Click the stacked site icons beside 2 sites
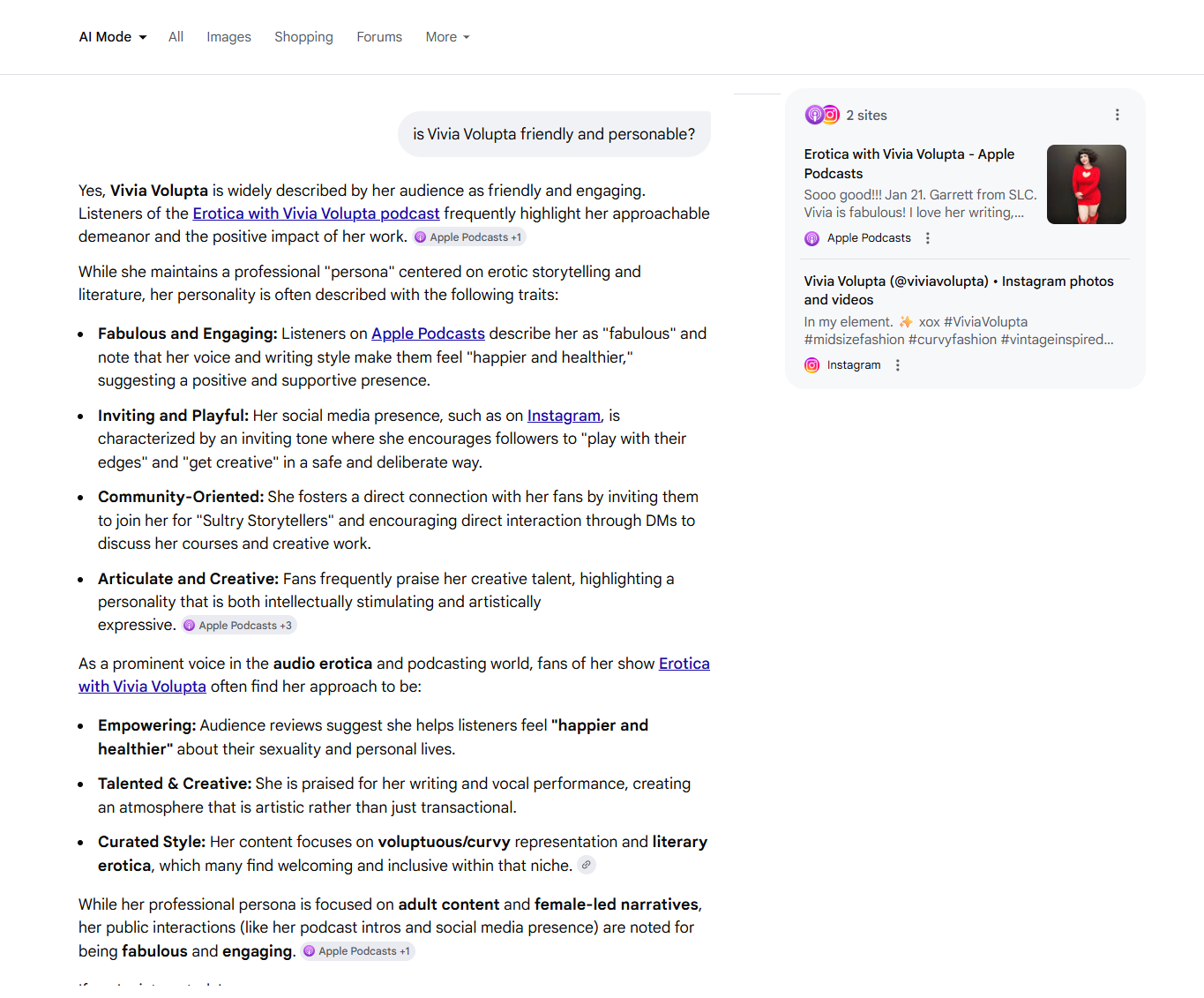Screen dimensions: 1204x998 [822, 115]
